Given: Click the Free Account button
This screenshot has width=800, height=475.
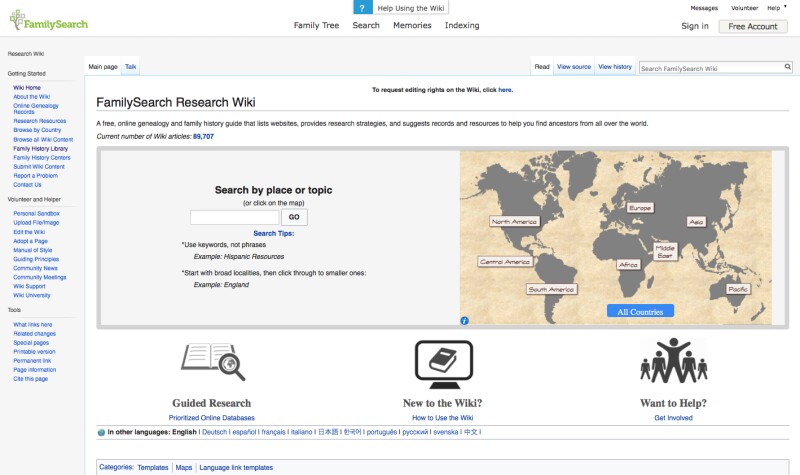Looking at the screenshot, I should (753, 27).
